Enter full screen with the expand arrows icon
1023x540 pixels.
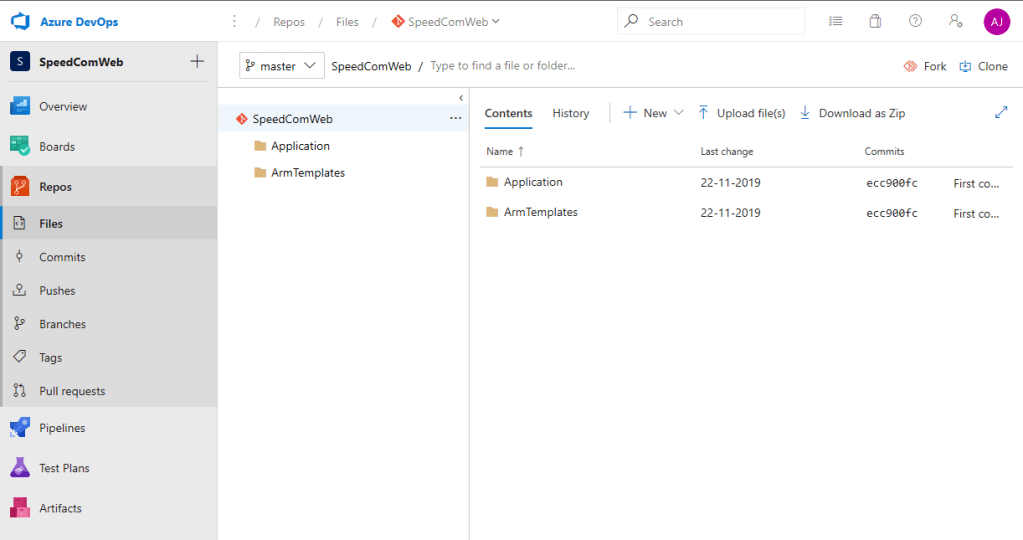pyautogui.click(x=1001, y=113)
